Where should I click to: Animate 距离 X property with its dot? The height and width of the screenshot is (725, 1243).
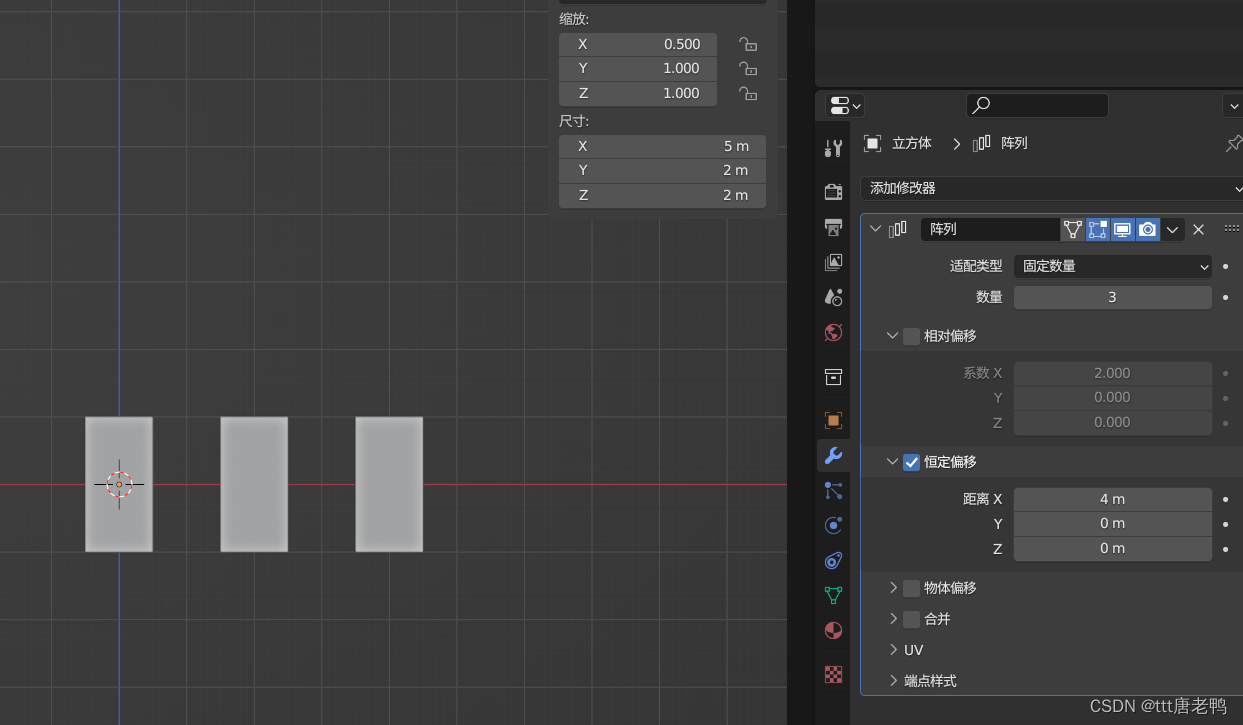tap(1226, 499)
